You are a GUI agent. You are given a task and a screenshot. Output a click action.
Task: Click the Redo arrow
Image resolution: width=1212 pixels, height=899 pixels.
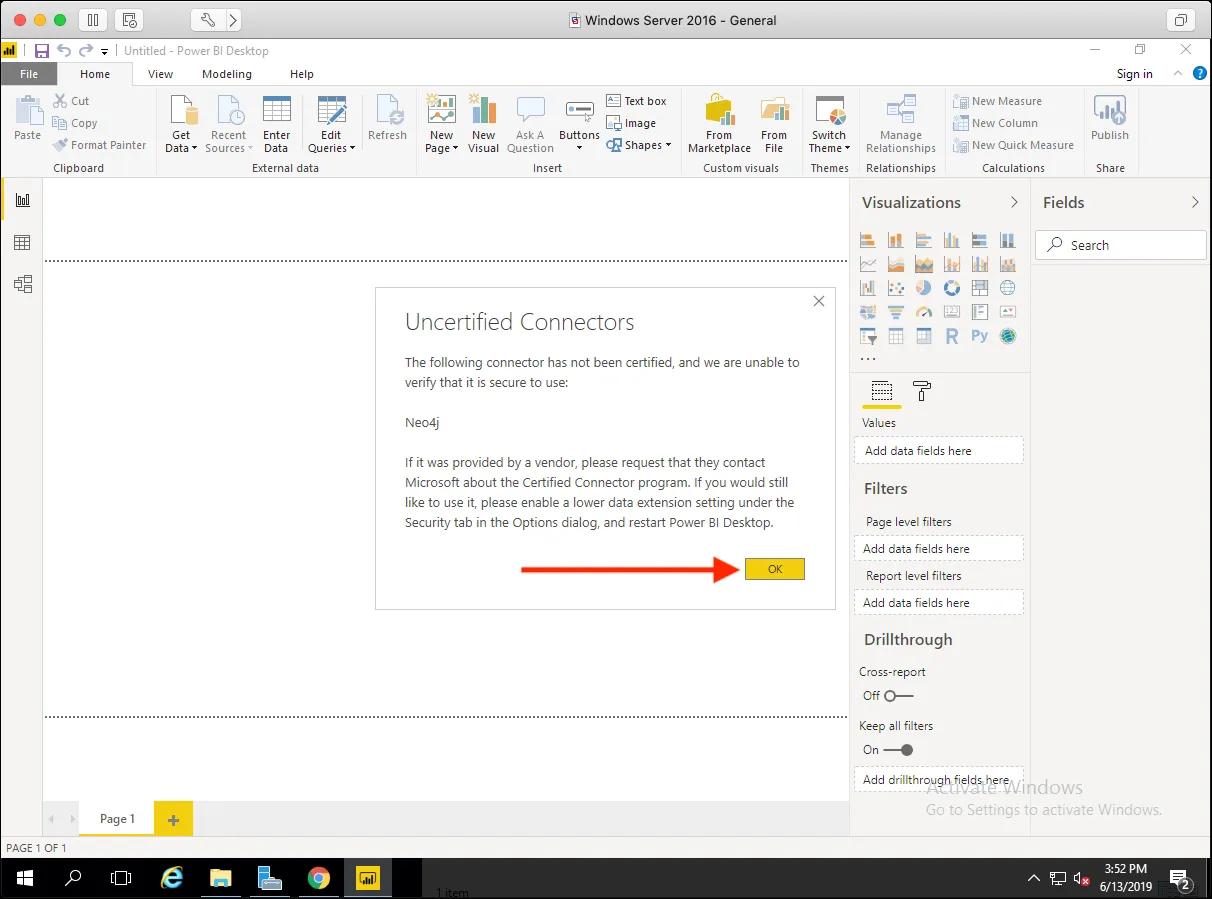(x=86, y=50)
